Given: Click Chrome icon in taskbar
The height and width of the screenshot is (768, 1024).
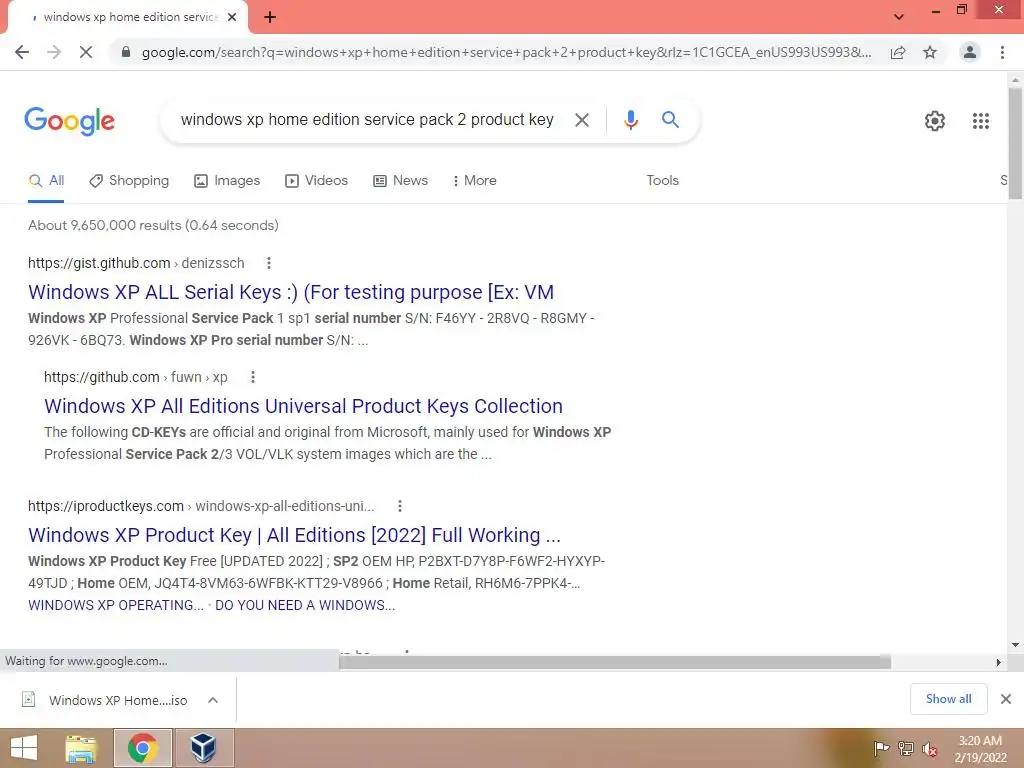Looking at the screenshot, I should pos(142,748).
